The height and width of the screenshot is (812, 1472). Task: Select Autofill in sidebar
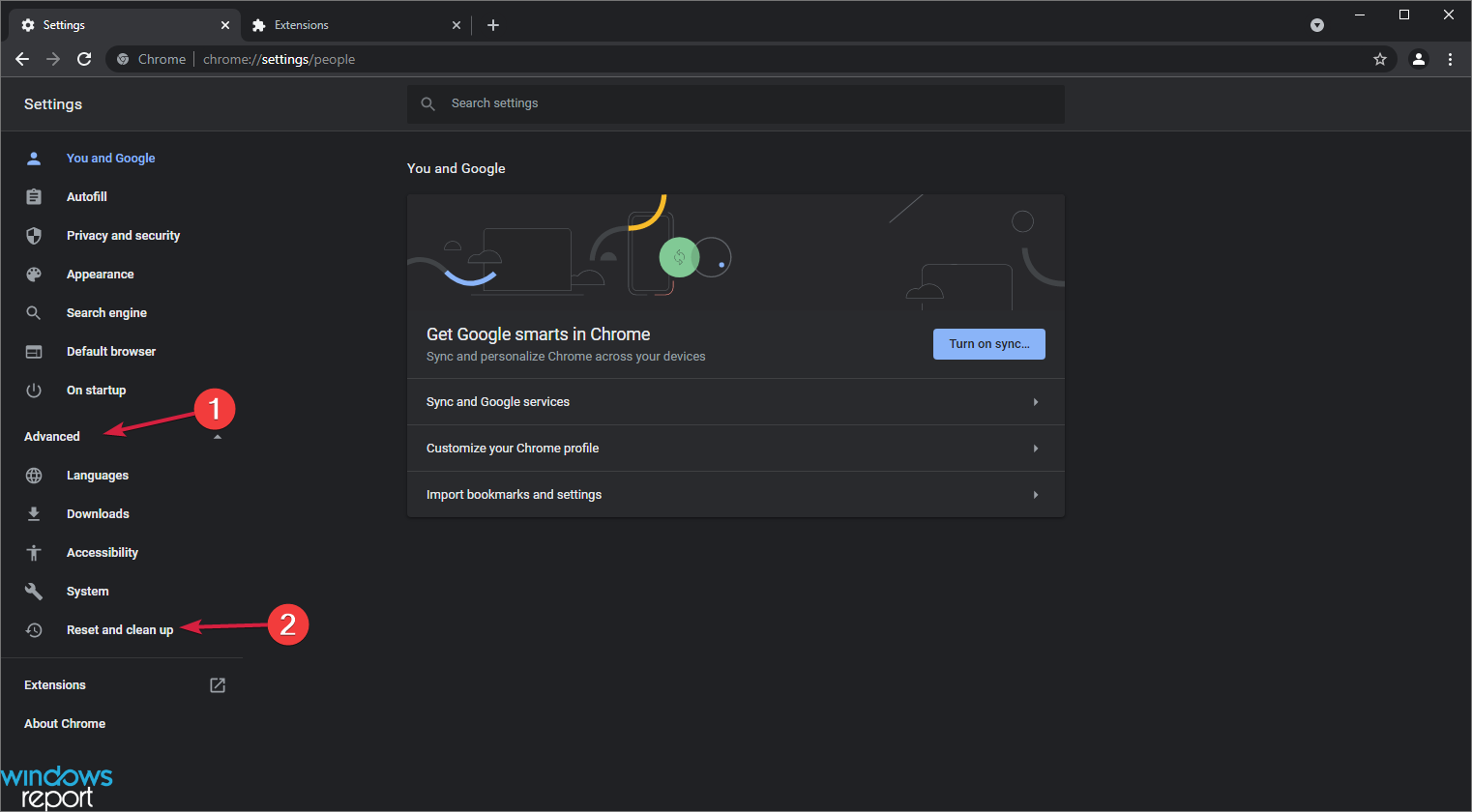coord(86,196)
